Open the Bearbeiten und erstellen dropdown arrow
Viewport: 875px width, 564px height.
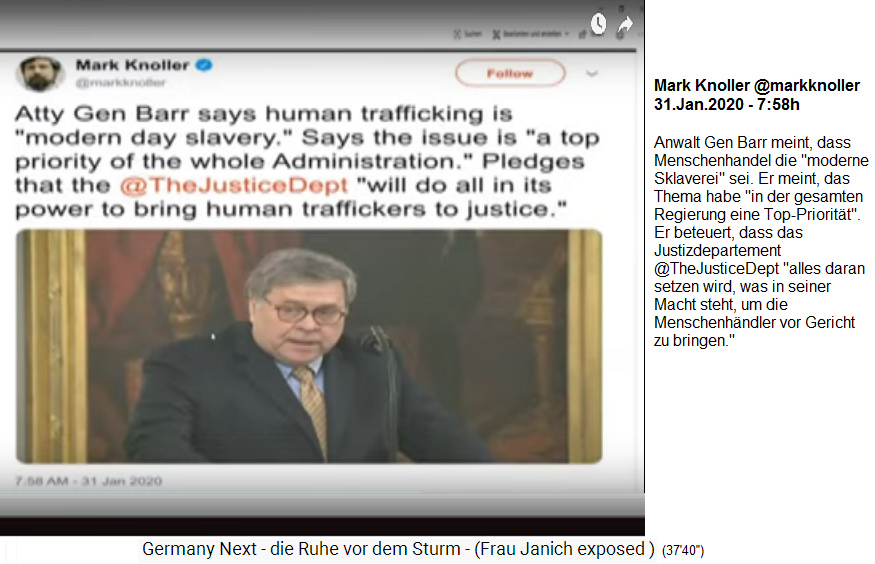(x=567, y=34)
